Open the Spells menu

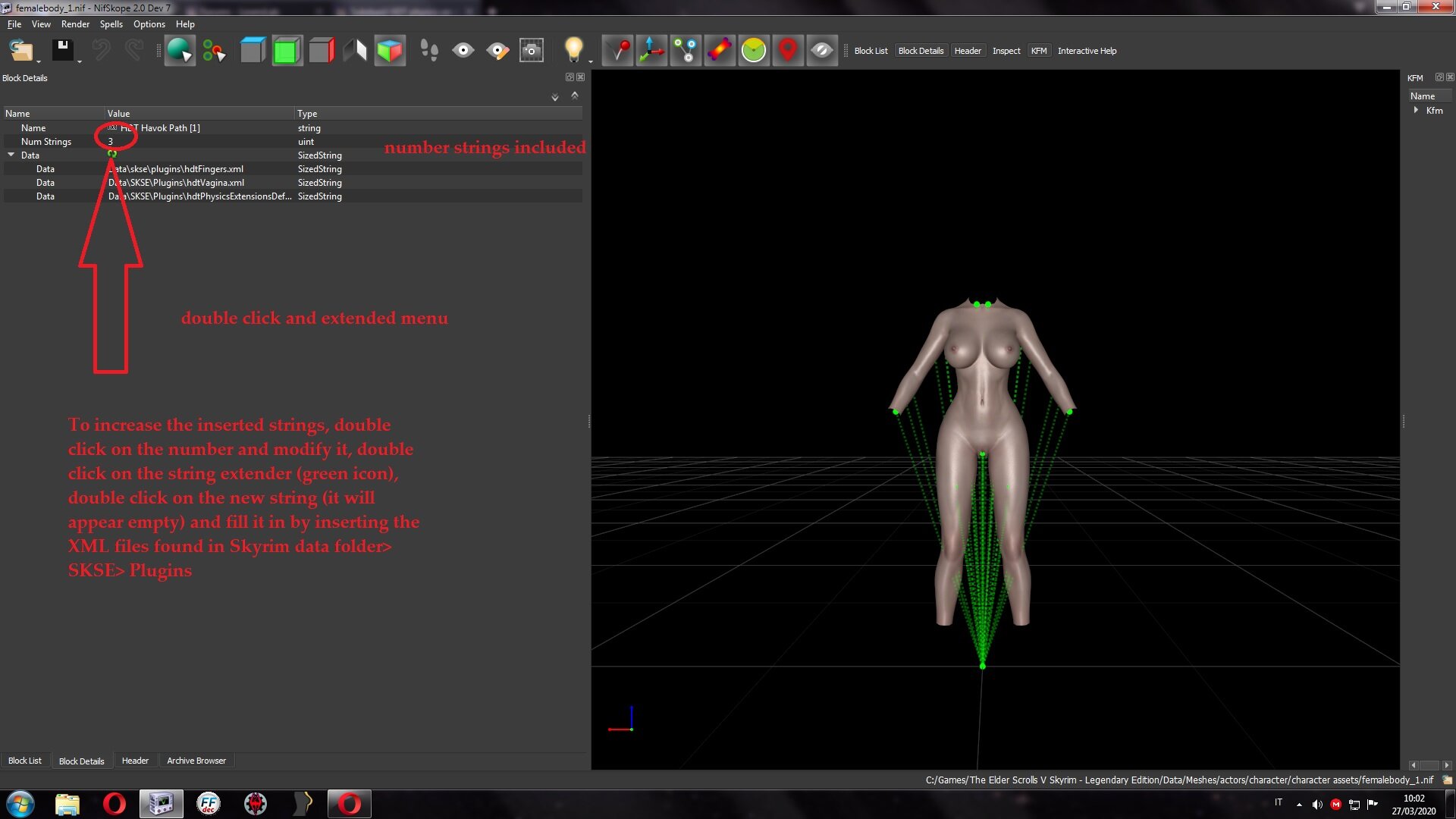[111, 24]
